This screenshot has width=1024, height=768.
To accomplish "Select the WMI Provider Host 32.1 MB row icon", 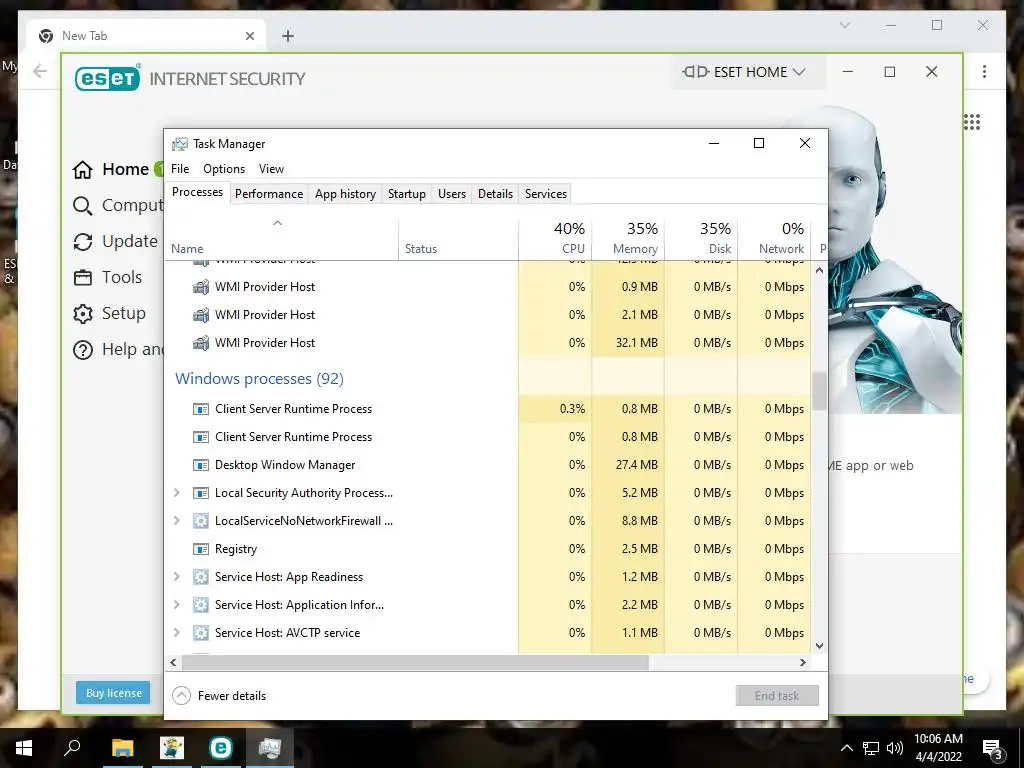I will (x=201, y=343).
